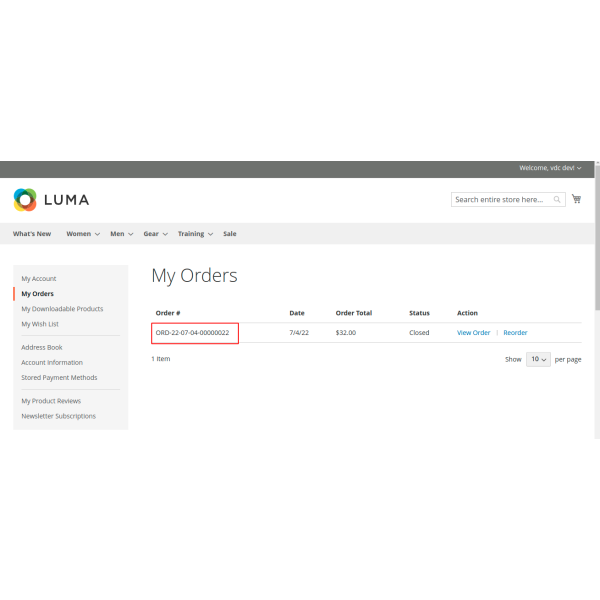This screenshot has width=600, height=600.
Task: Open My Account in sidebar
Action: (x=39, y=279)
